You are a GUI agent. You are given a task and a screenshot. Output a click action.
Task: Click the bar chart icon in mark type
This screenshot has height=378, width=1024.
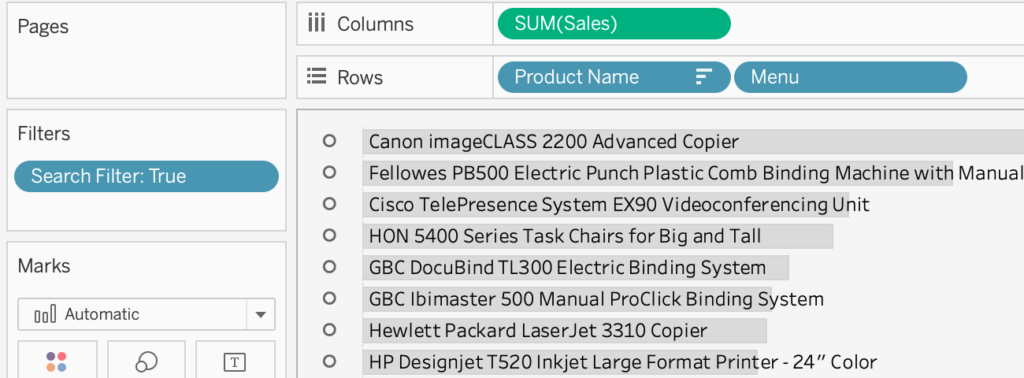point(45,315)
